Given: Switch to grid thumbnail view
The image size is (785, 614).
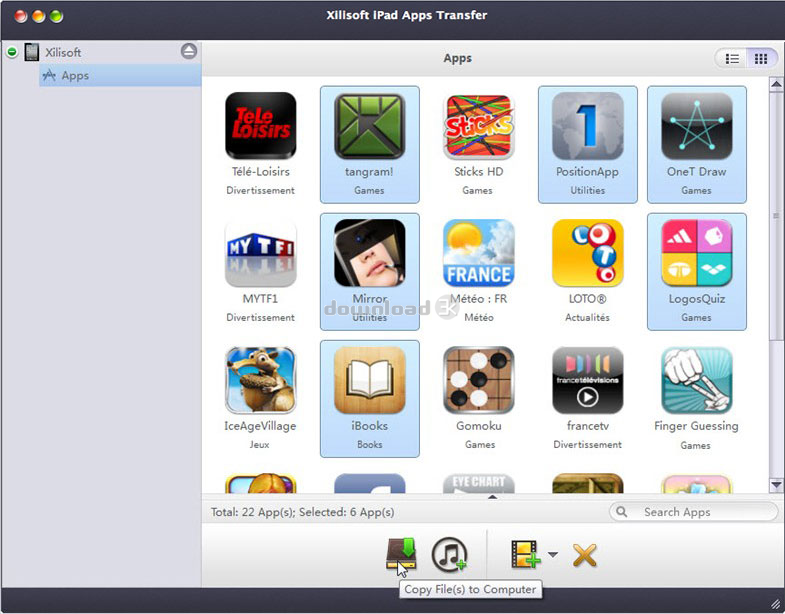Looking at the screenshot, I should point(761,59).
